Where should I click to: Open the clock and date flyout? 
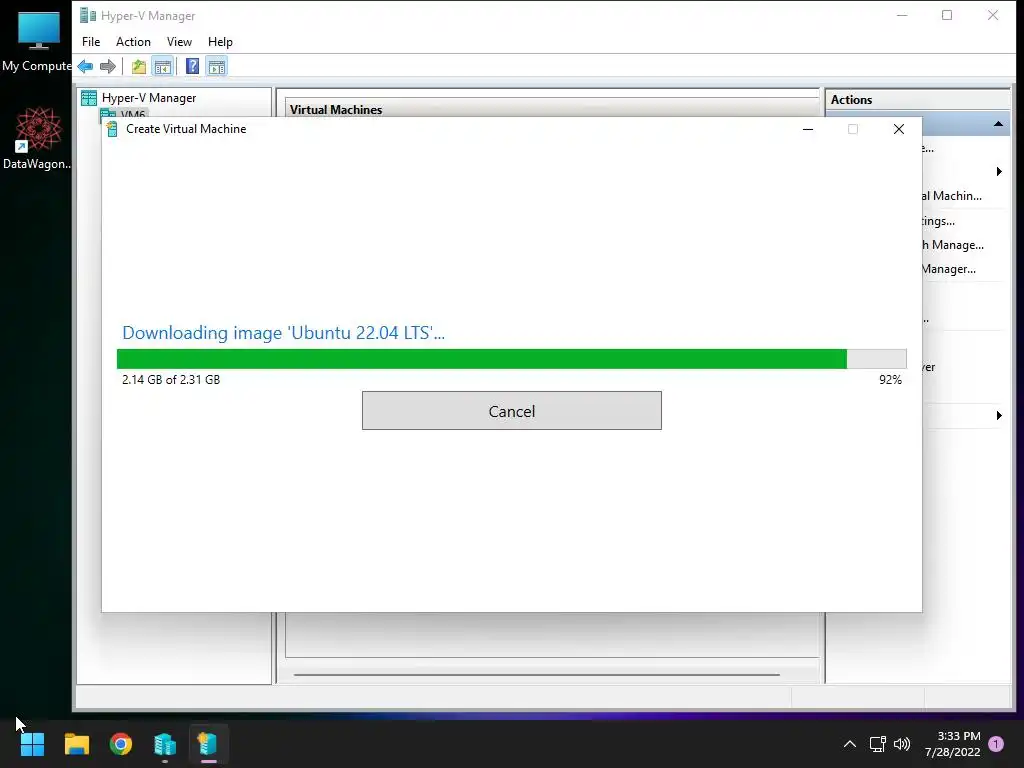(953, 744)
